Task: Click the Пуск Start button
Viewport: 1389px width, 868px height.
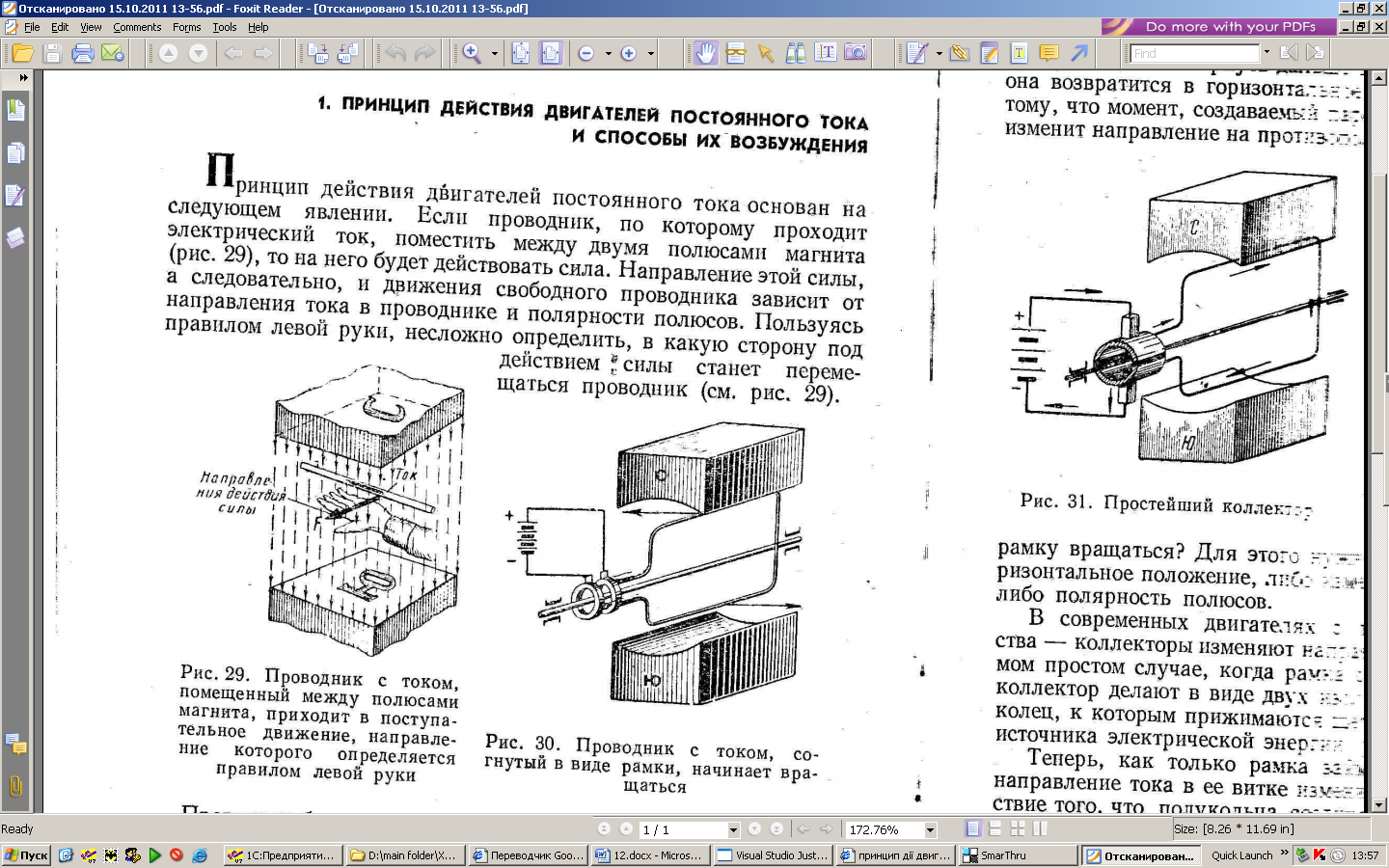Action: pos(26,855)
